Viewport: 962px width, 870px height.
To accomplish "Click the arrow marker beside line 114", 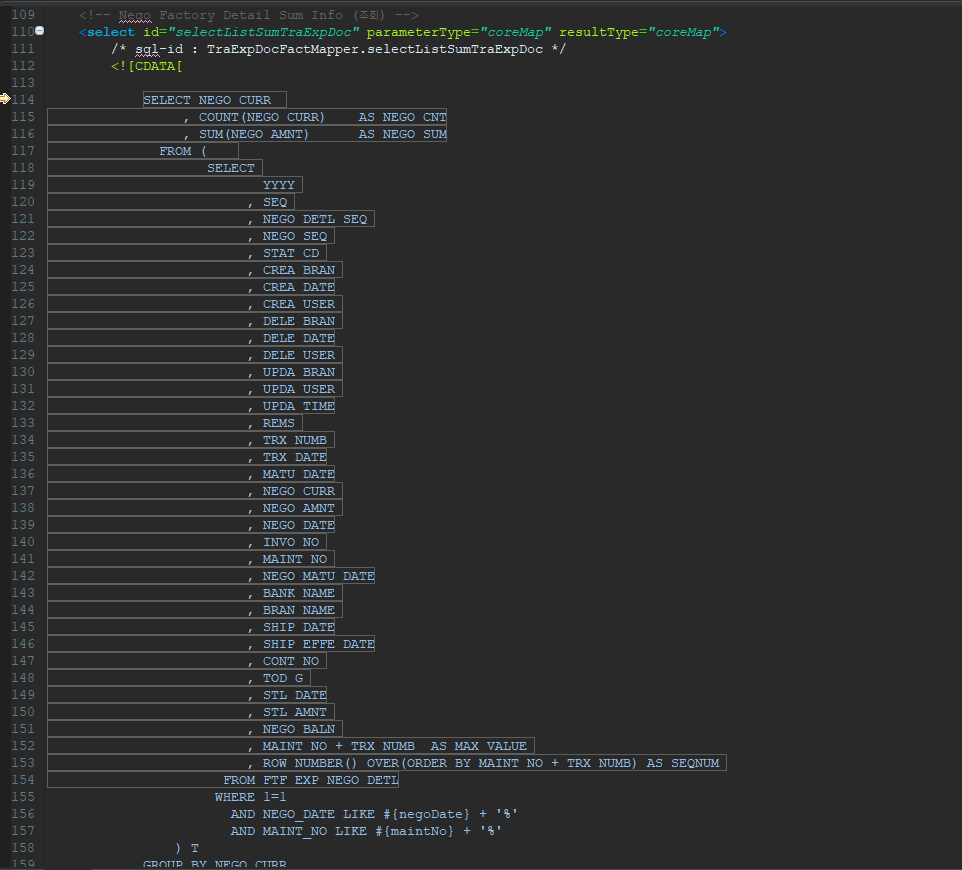I will (6, 99).
